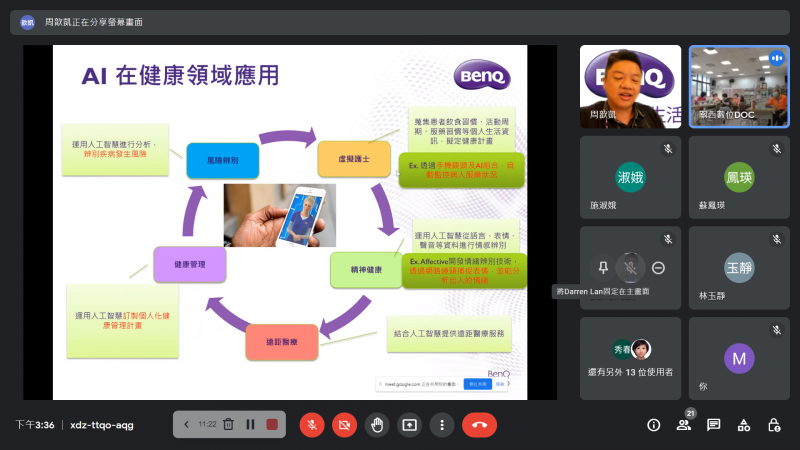This screenshot has width=800, height=450.
Task: Turn on the camera
Action: [344, 424]
